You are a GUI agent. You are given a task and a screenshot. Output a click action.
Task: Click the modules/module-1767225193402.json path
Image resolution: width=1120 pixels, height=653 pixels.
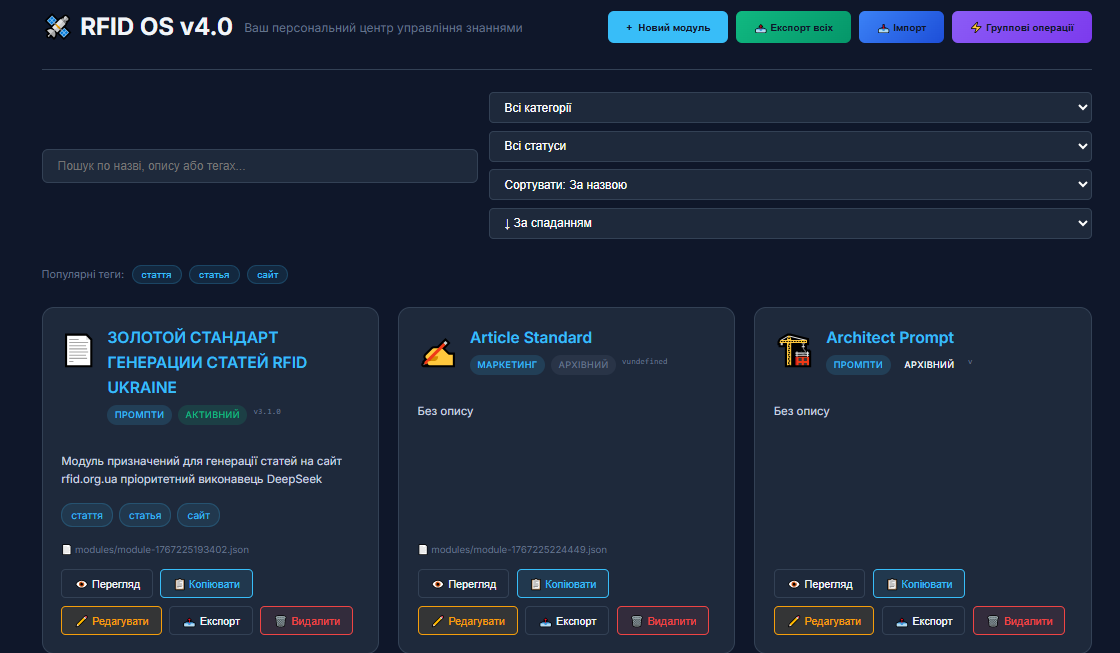162,549
